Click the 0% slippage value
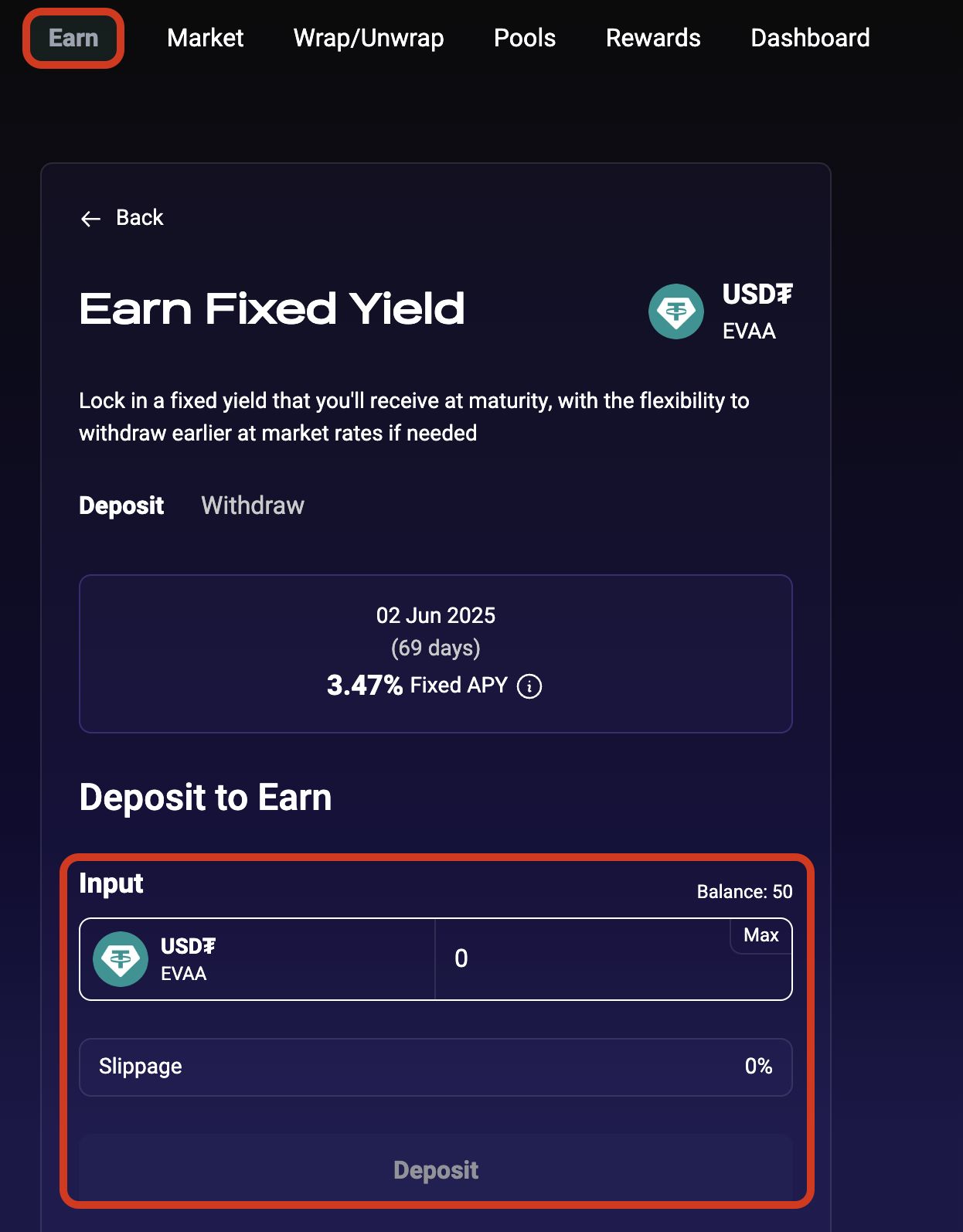Screen dimensions: 963x1232 point(758,1067)
